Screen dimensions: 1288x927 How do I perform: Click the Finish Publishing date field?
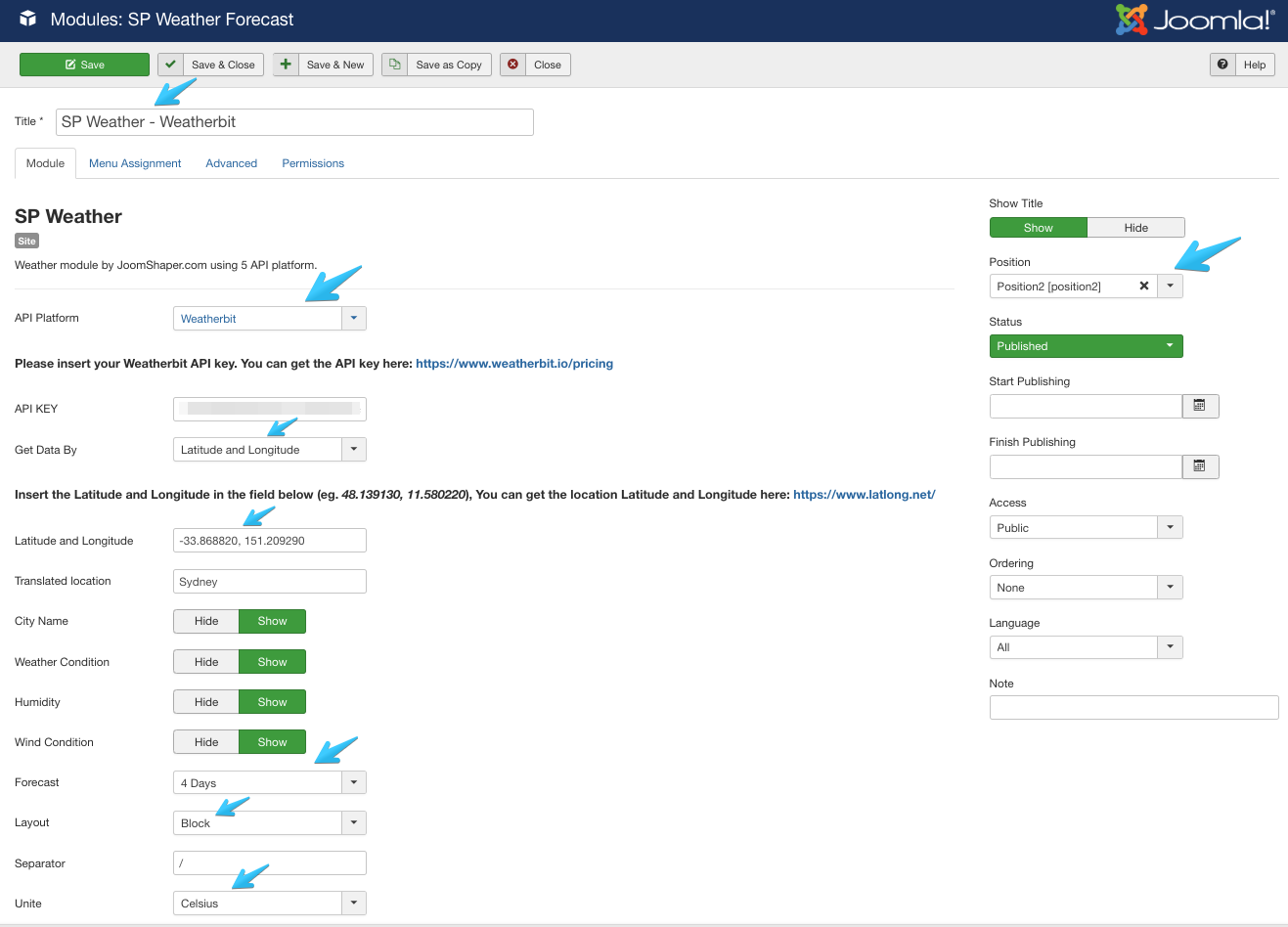1086,466
